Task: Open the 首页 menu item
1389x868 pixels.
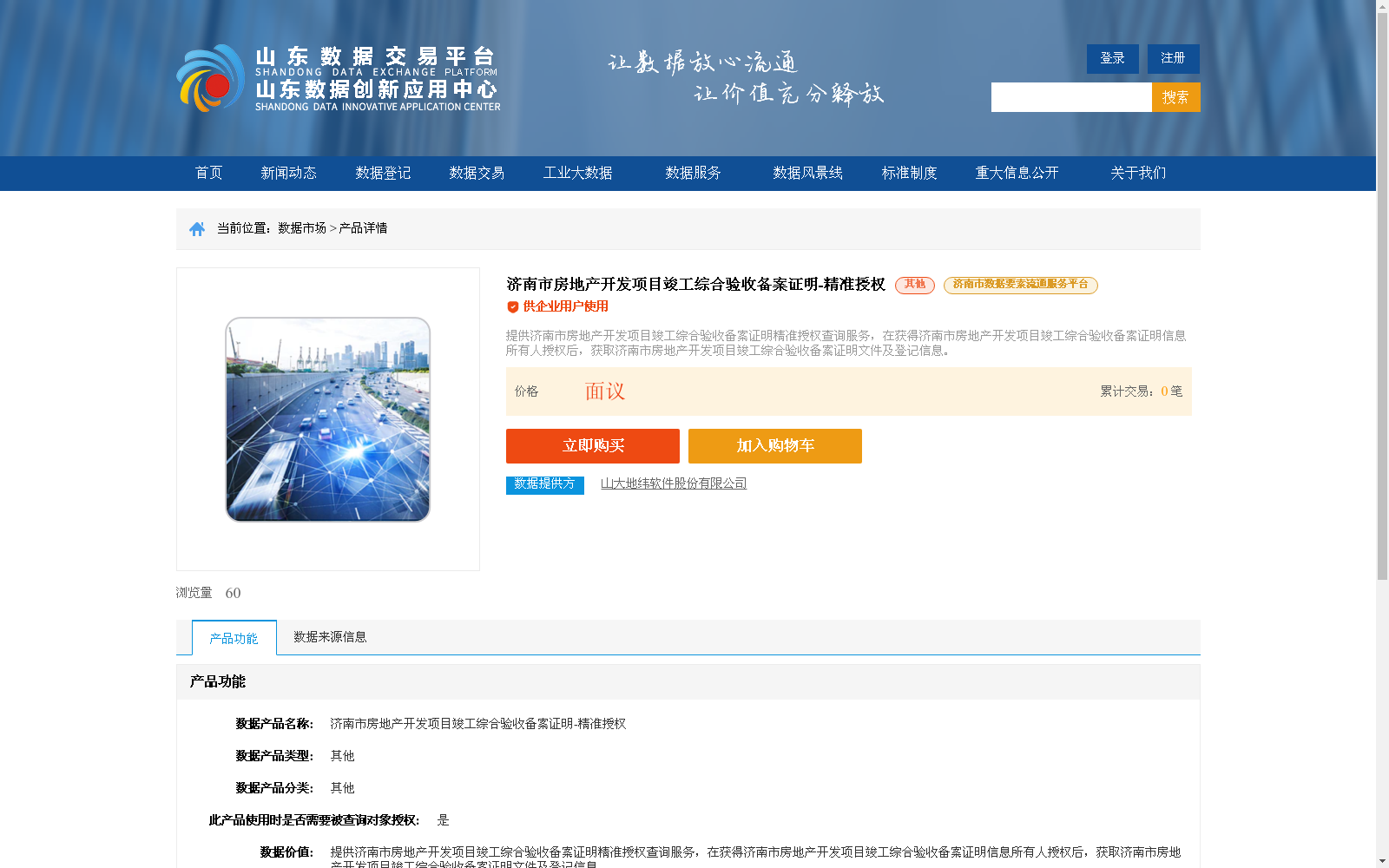Action: coord(209,173)
